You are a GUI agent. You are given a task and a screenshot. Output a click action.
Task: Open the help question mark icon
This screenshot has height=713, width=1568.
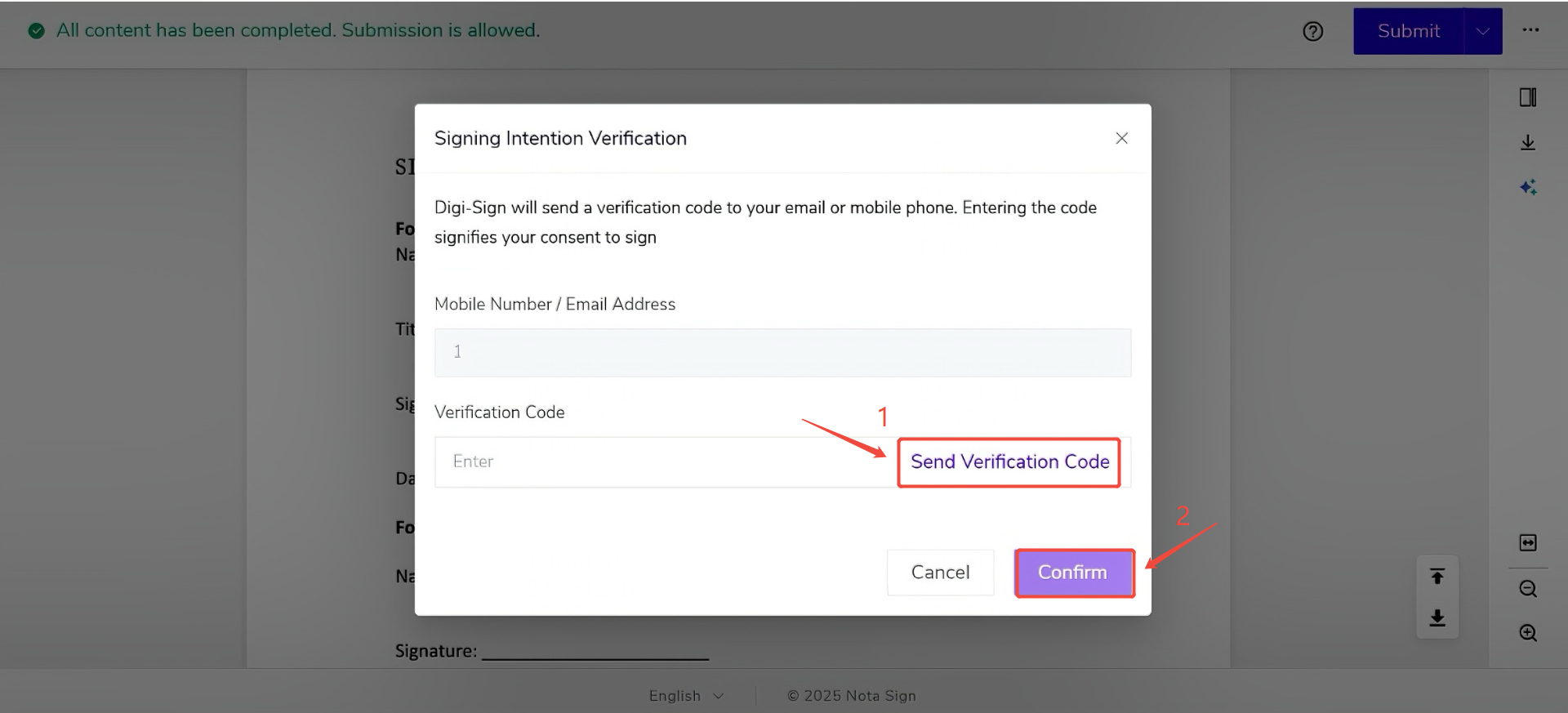(1312, 32)
